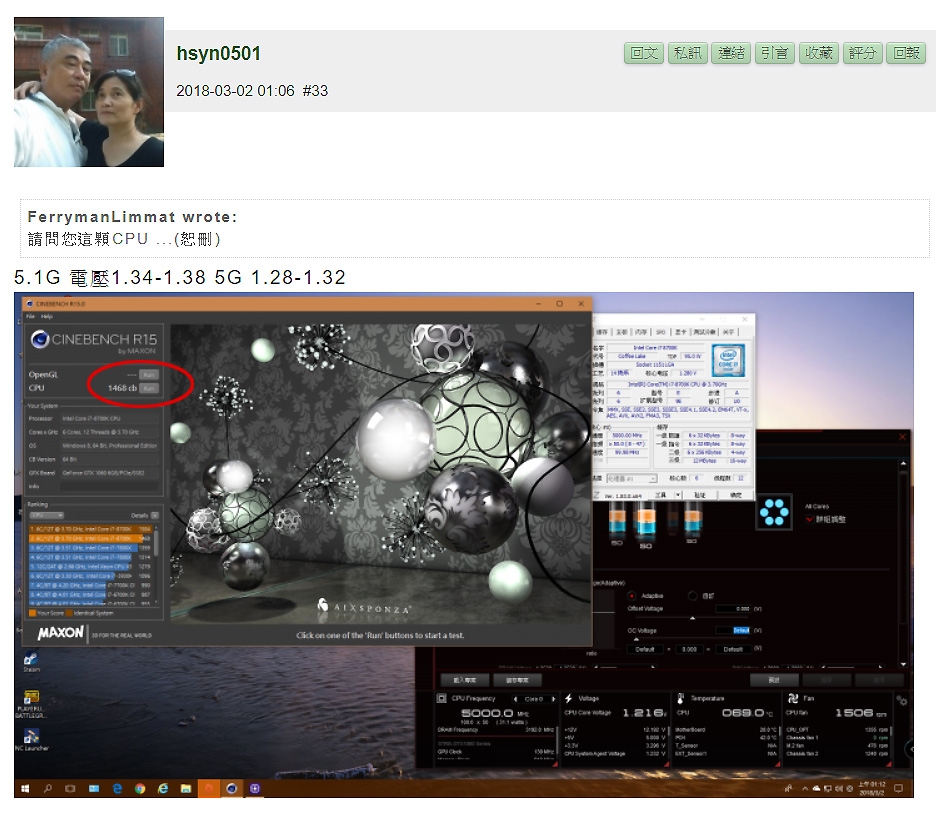The image size is (949, 815).
Task: Open hsyn0501 user profile link
Action: pyautogui.click(x=218, y=53)
